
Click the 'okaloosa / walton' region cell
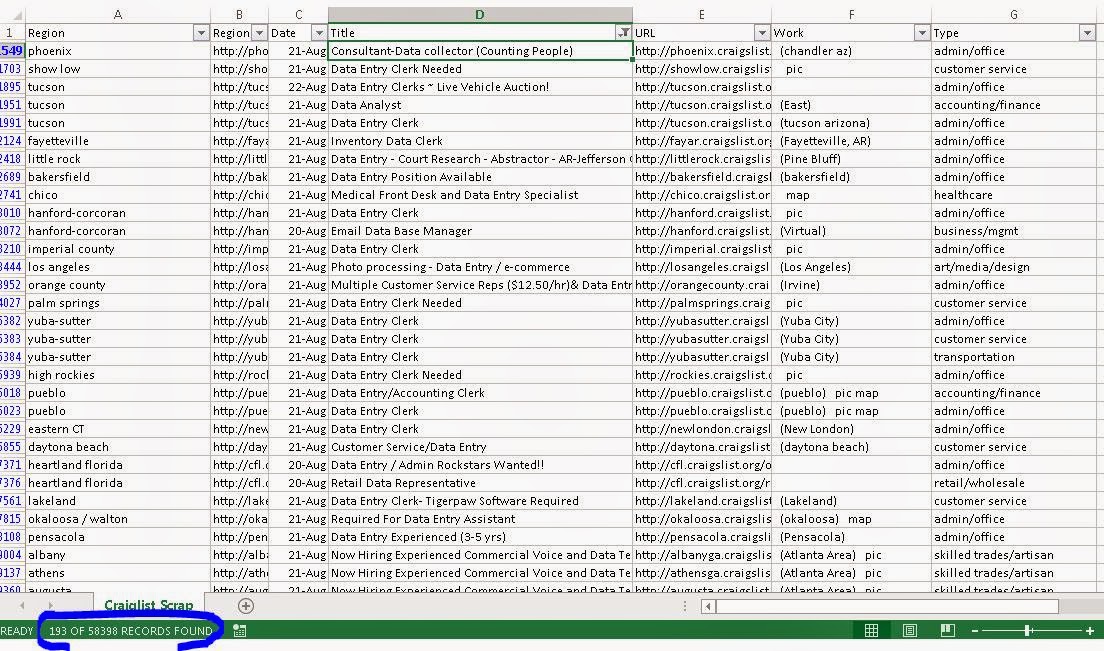118,519
